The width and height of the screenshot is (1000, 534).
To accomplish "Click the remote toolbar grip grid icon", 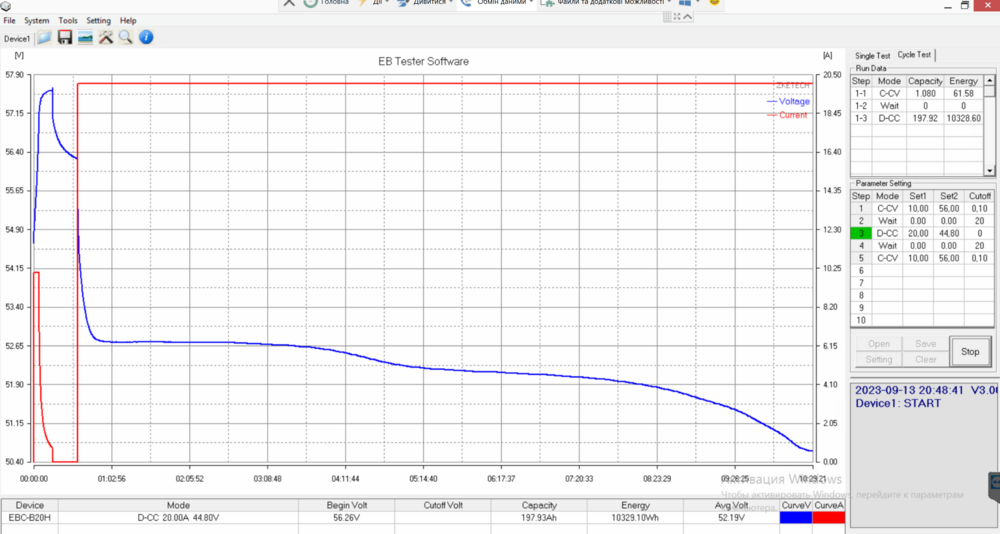I will pyautogui.click(x=667, y=17).
